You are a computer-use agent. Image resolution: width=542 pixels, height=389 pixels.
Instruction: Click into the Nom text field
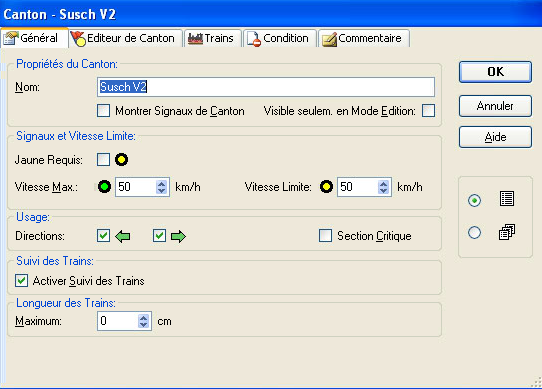coord(266,87)
